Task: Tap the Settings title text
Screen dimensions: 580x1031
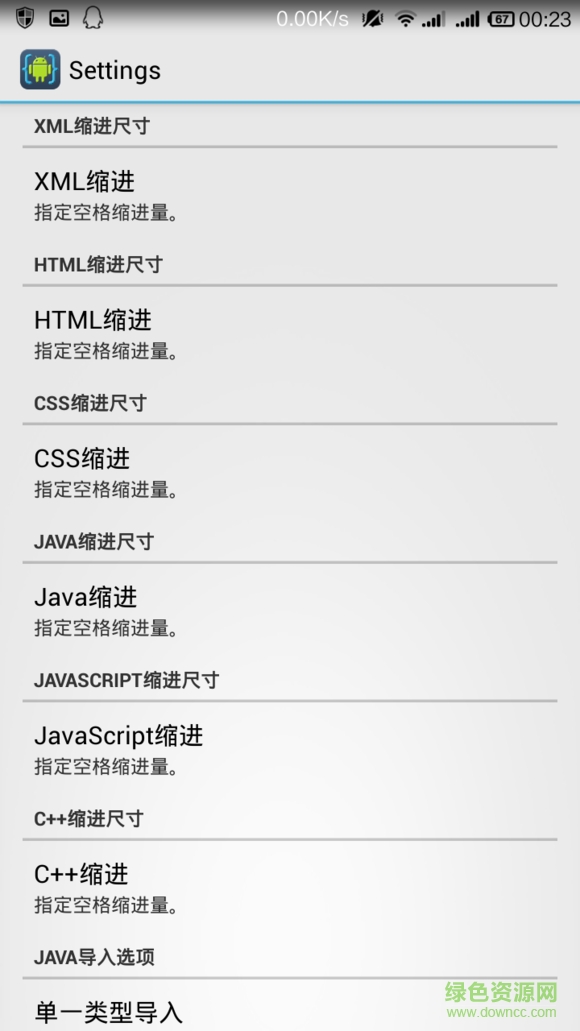Action: (114, 70)
